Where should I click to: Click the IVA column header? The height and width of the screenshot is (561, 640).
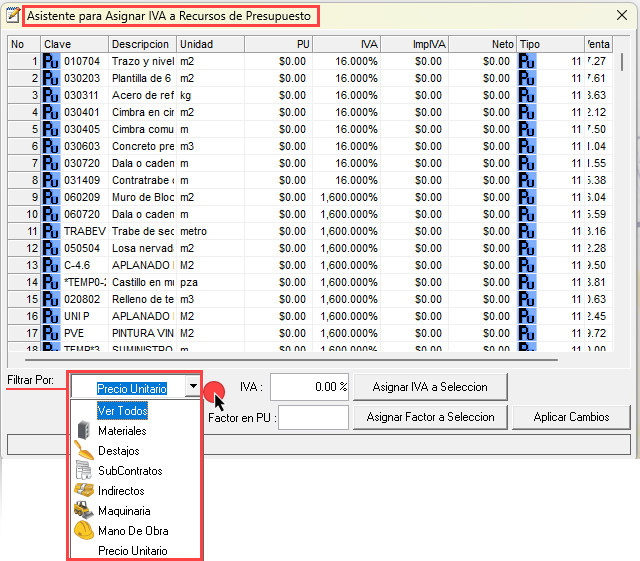pos(347,44)
